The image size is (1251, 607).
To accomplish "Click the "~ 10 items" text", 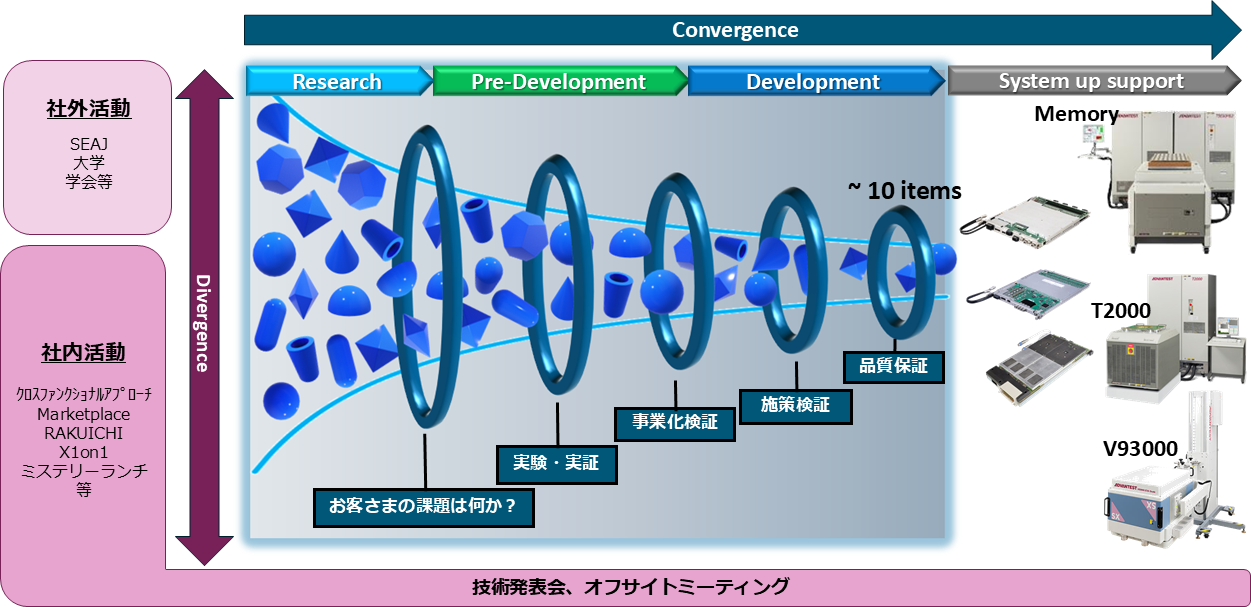I will (904, 190).
